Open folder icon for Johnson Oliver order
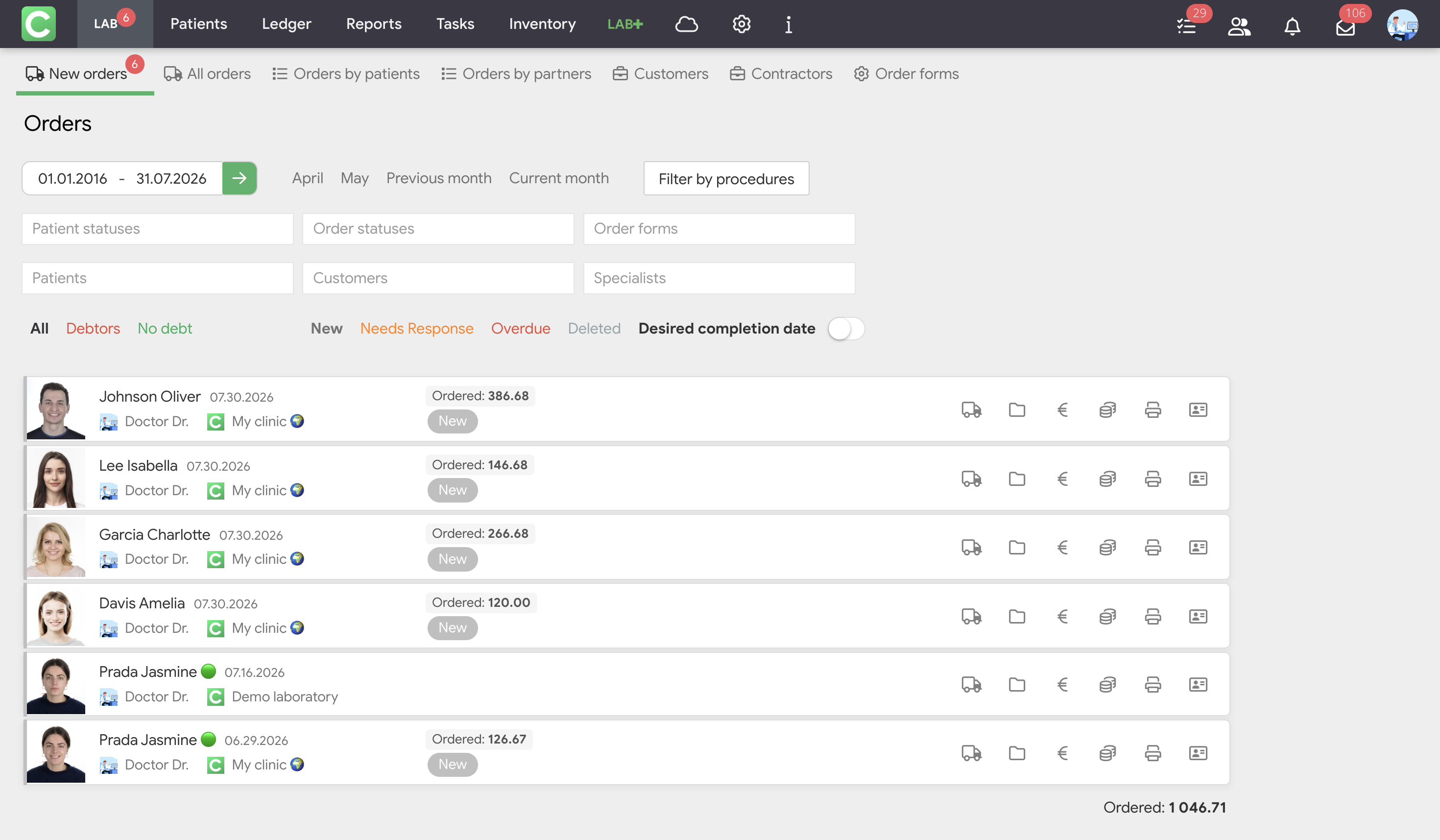The width and height of the screenshot is (1440, 840). point(1017,409)
